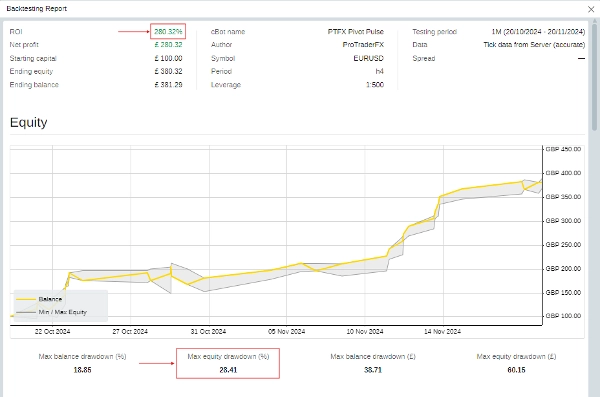Screen dimensions: 600x397
Task: Click the 10 Nov 2024 axis label
Action: [x=365, y=332]
